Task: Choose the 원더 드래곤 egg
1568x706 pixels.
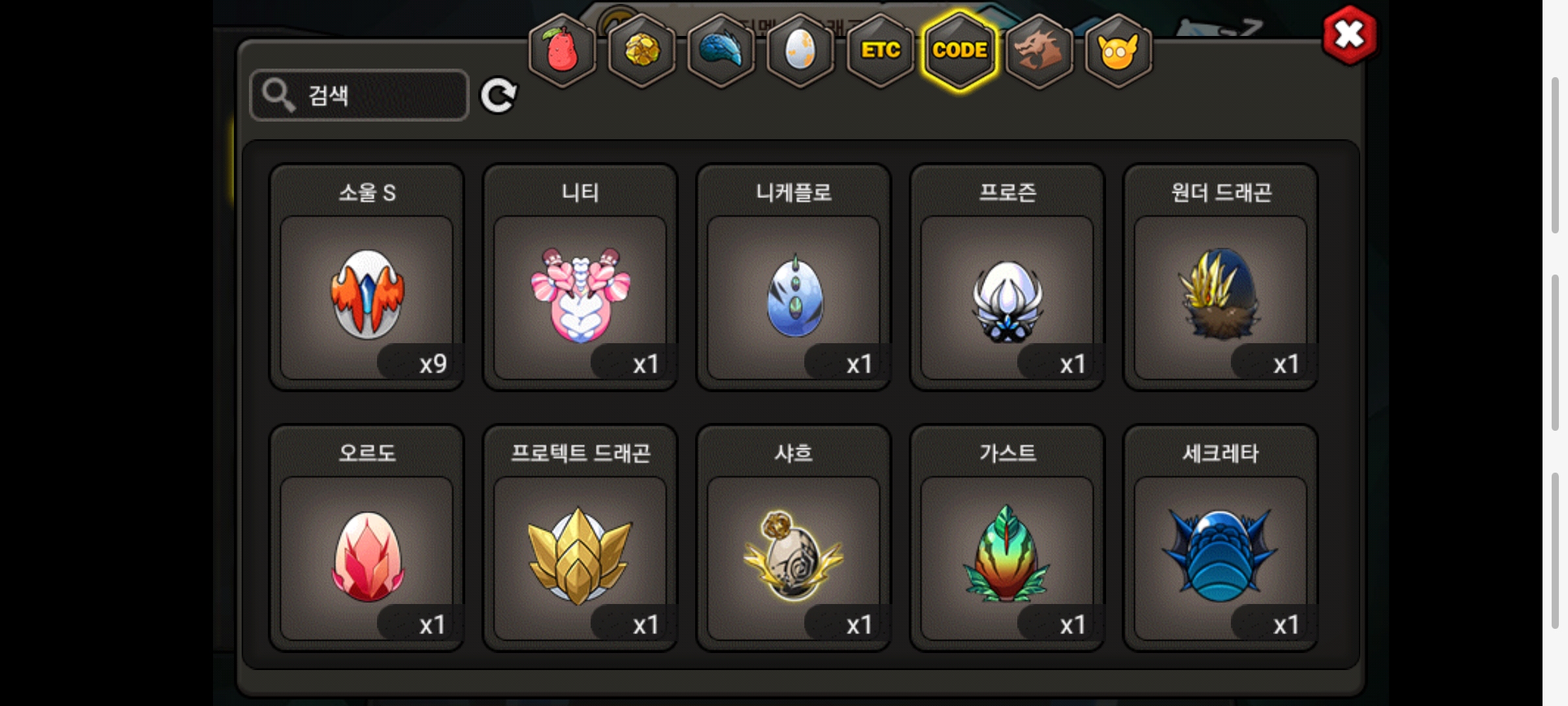Action: coord(1220,277)
